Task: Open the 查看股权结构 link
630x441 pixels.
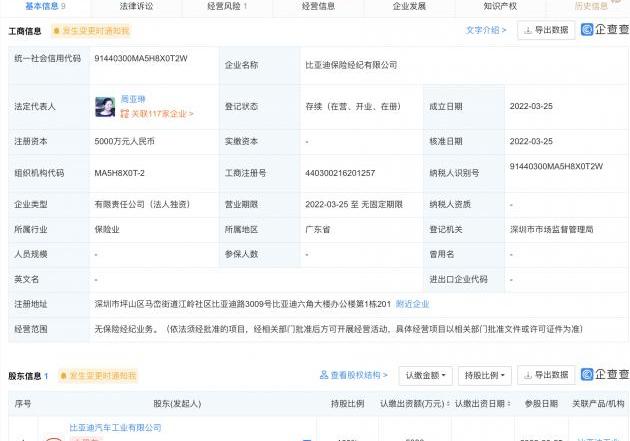Action: 359,375
